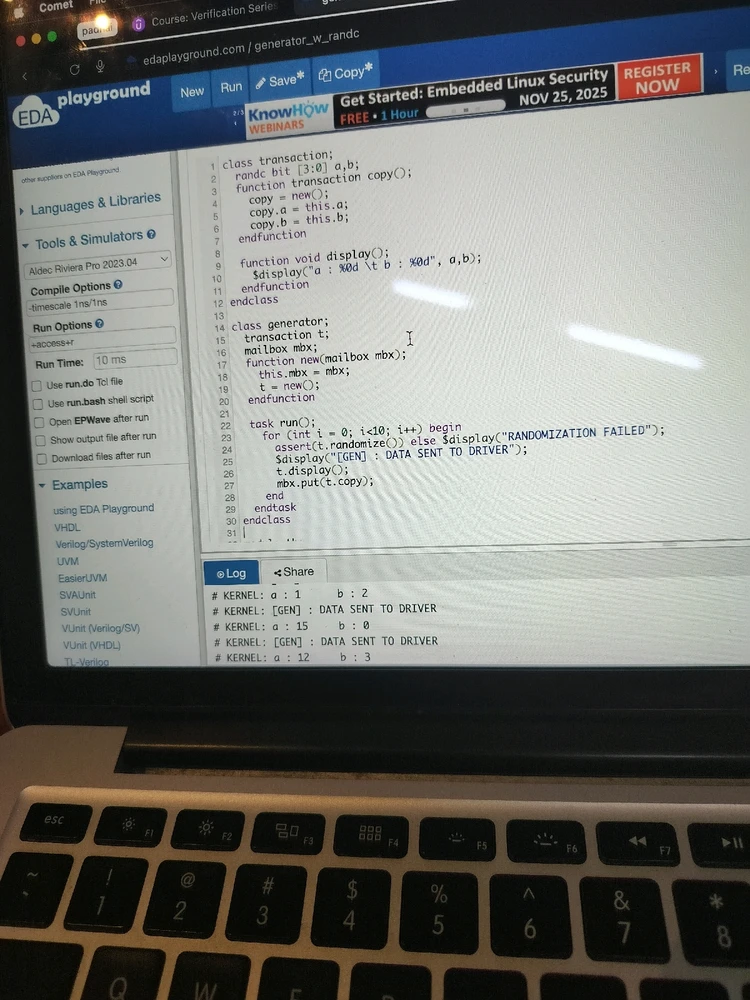The image size is (750, 1000).
Task: Open the VUnit (Verilog/SV) examples link
Action: coord(101,628)
